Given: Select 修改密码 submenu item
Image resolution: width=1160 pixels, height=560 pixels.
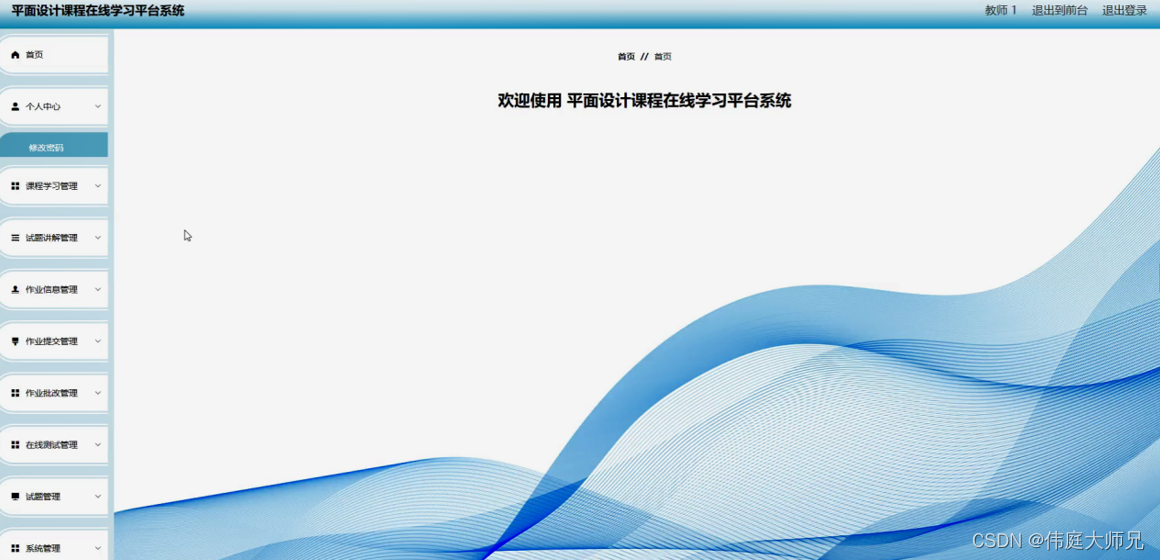Looking at the screenshot, I should point(54,147).
